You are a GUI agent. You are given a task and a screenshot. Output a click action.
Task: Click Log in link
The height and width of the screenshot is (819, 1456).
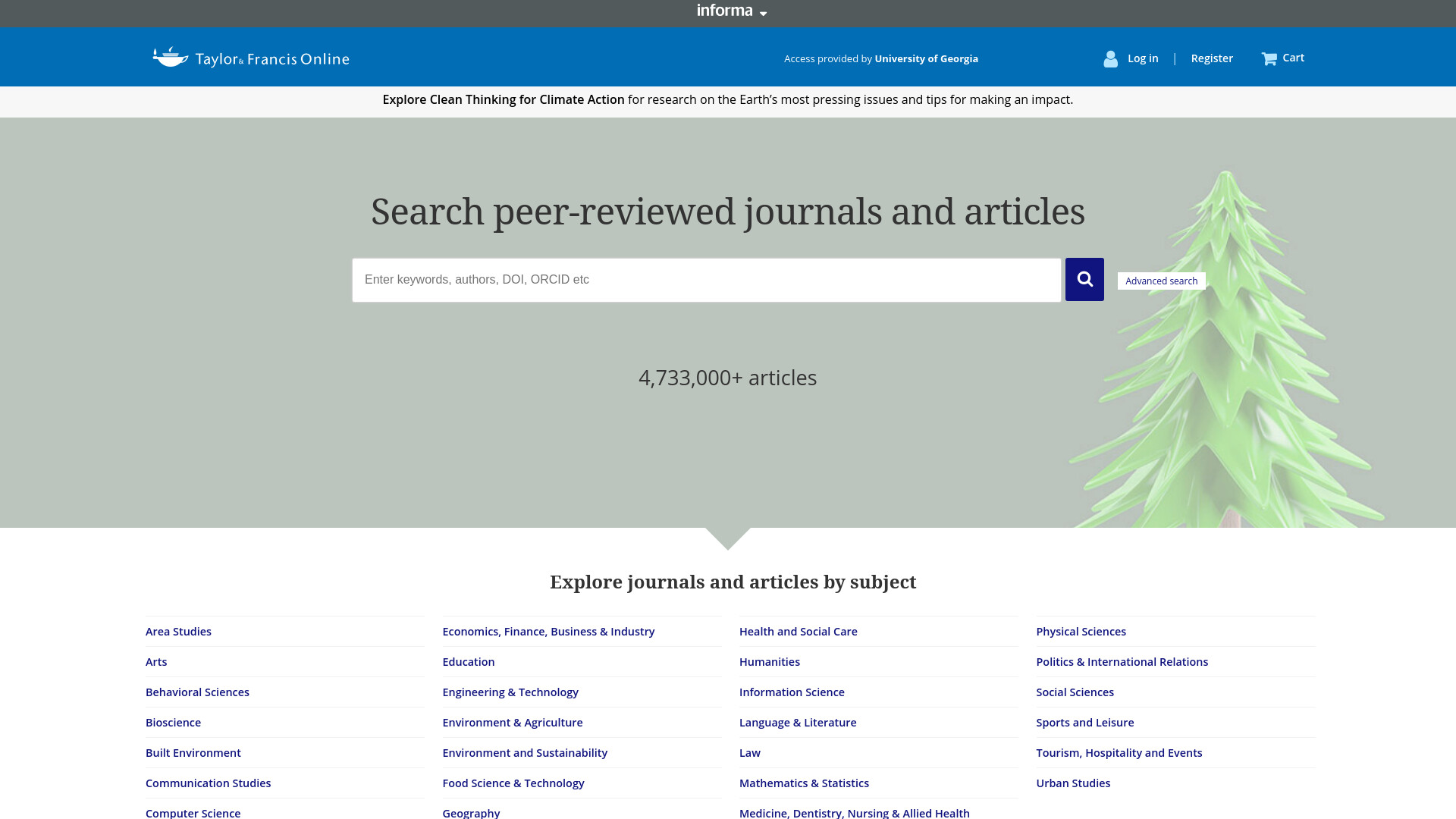[1143, 58]
